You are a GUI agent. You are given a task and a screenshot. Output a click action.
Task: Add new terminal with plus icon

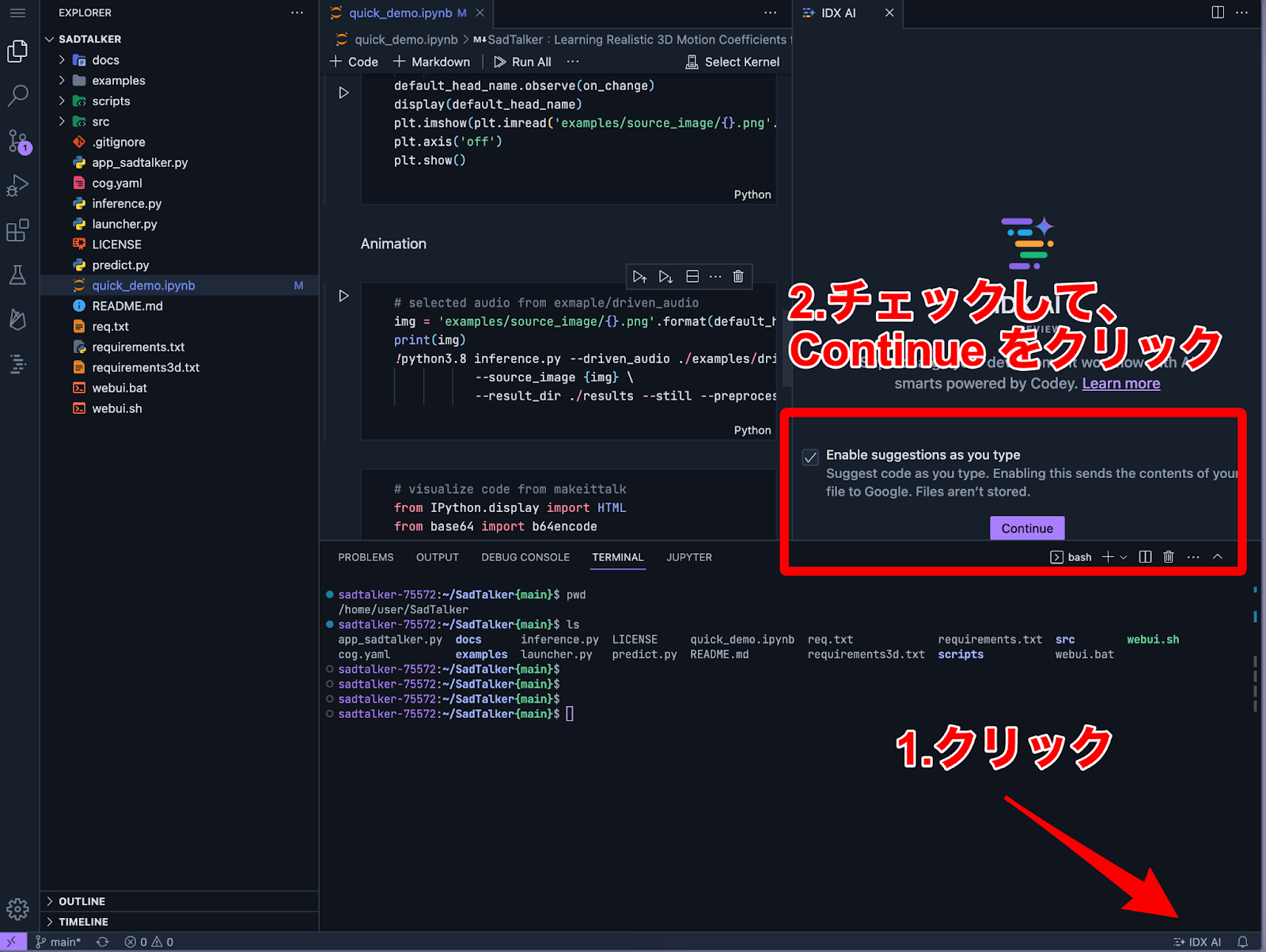[1108, 557]
